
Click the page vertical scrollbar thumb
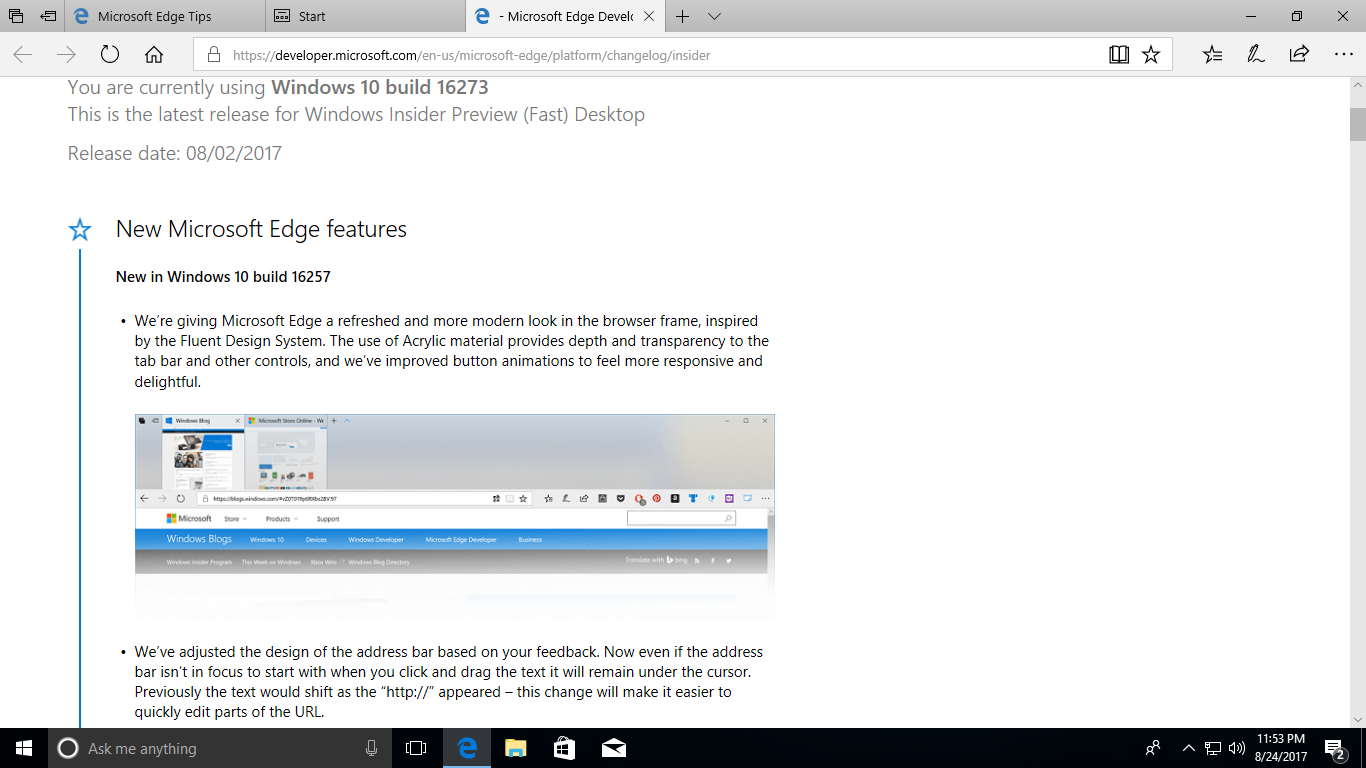[1357, 124]
